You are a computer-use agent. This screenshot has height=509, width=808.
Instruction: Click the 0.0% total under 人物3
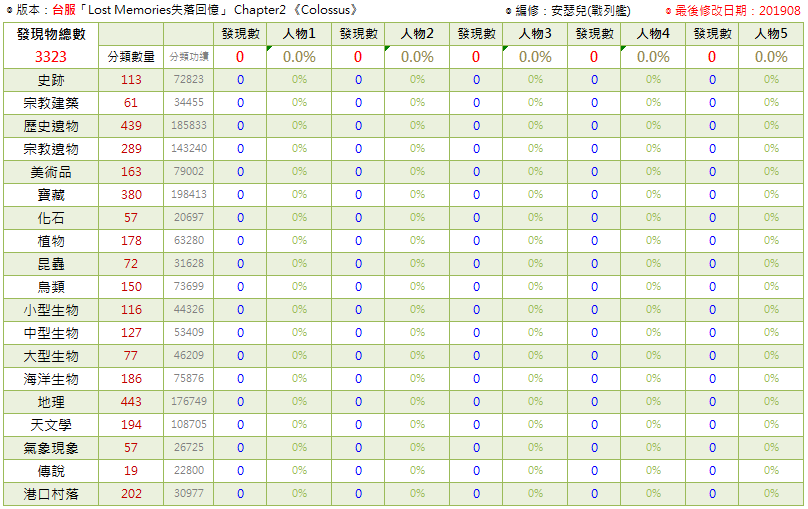click(535, 57)
